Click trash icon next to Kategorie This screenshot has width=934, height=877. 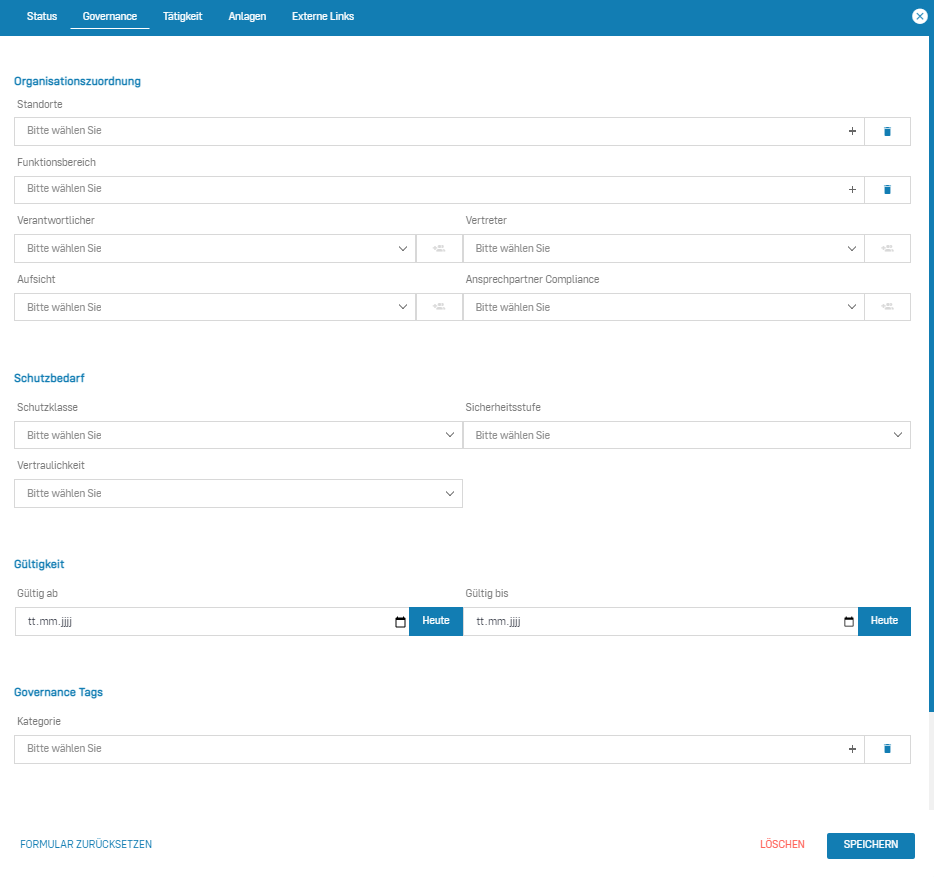pyautogui.click(x=887, y=749)
